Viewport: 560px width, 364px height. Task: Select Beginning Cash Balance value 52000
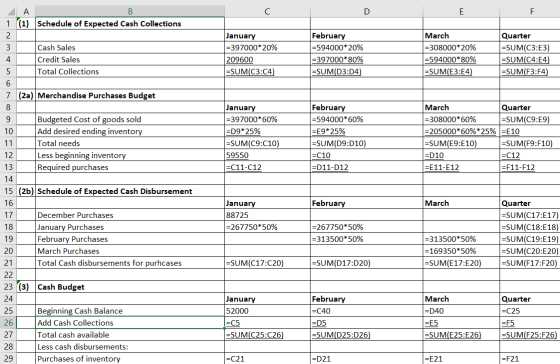coord(268,311)
